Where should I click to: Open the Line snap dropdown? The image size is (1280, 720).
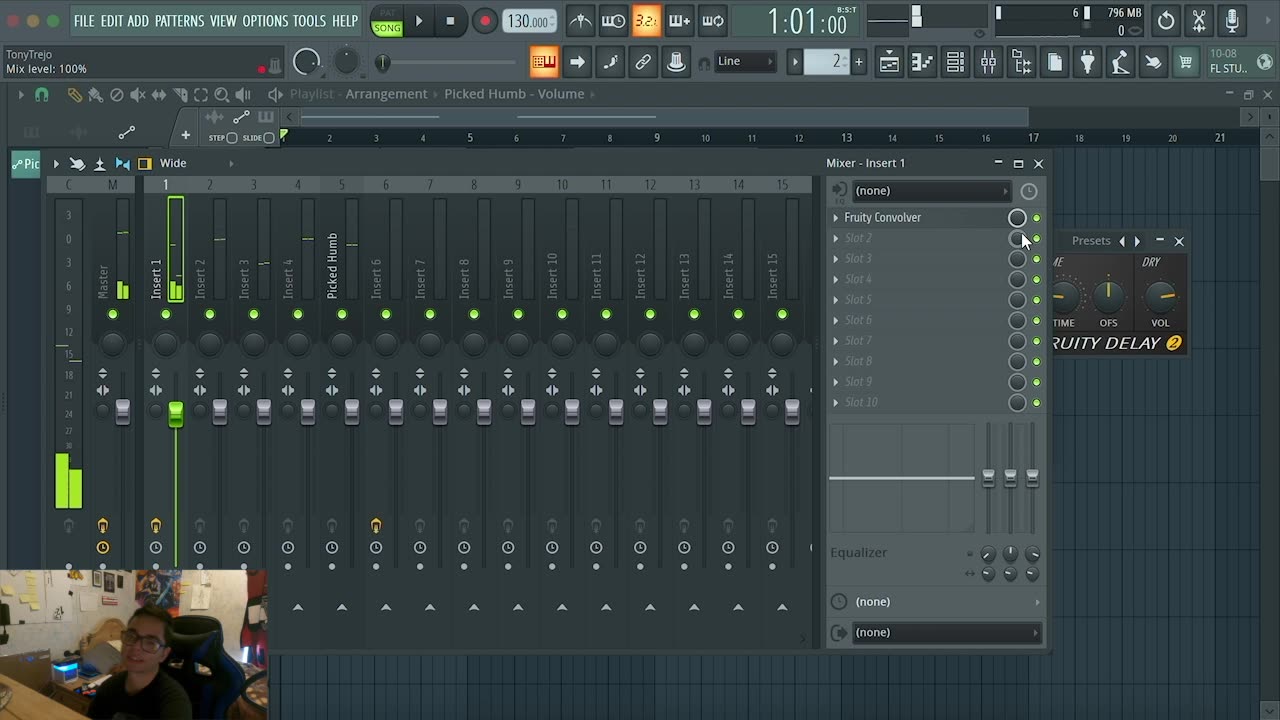pos(745,62)
